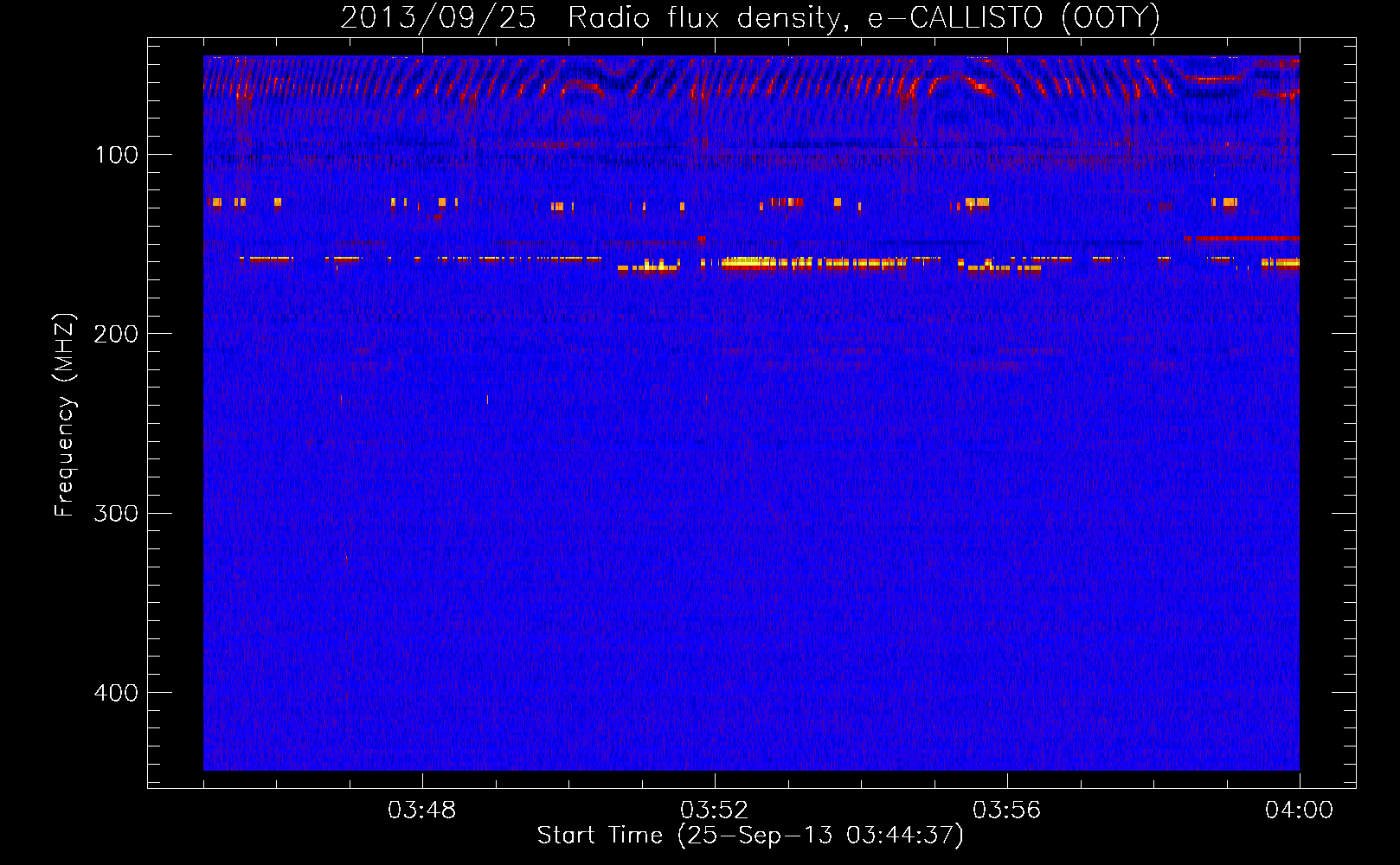Click the "Frequency (MHZ)" y-axis label

(65, 415)
